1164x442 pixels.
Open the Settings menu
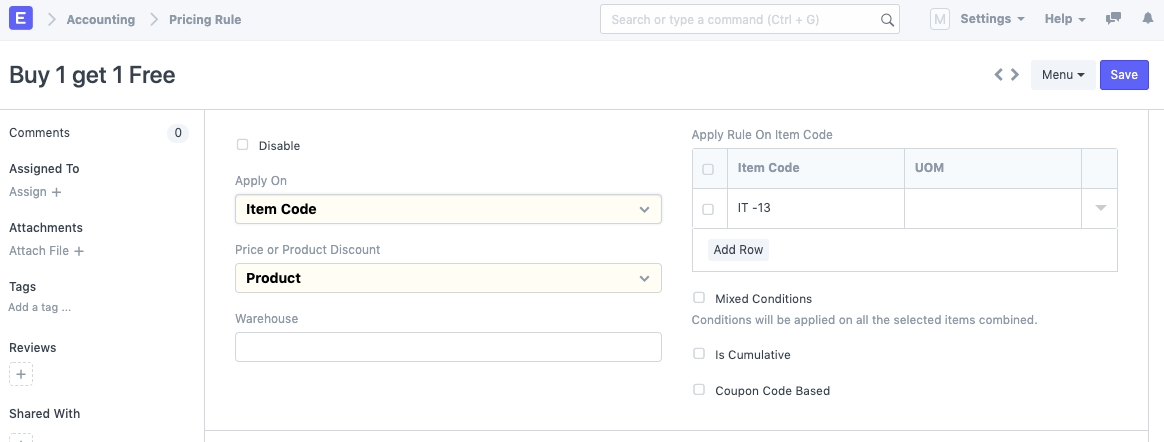click(x=991, y=19)
